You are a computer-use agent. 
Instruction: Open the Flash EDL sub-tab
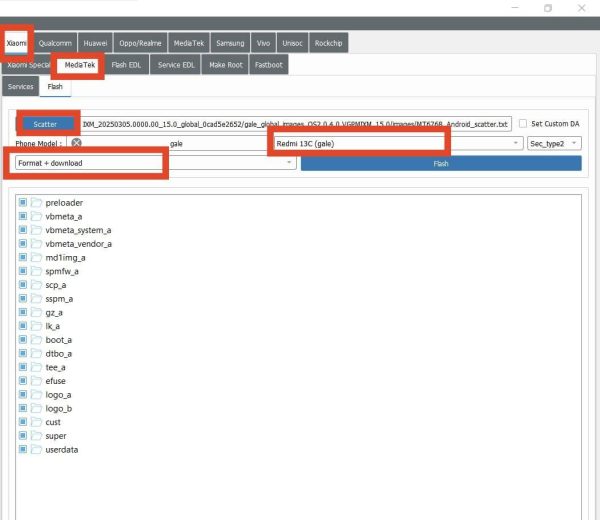(126, 65)
